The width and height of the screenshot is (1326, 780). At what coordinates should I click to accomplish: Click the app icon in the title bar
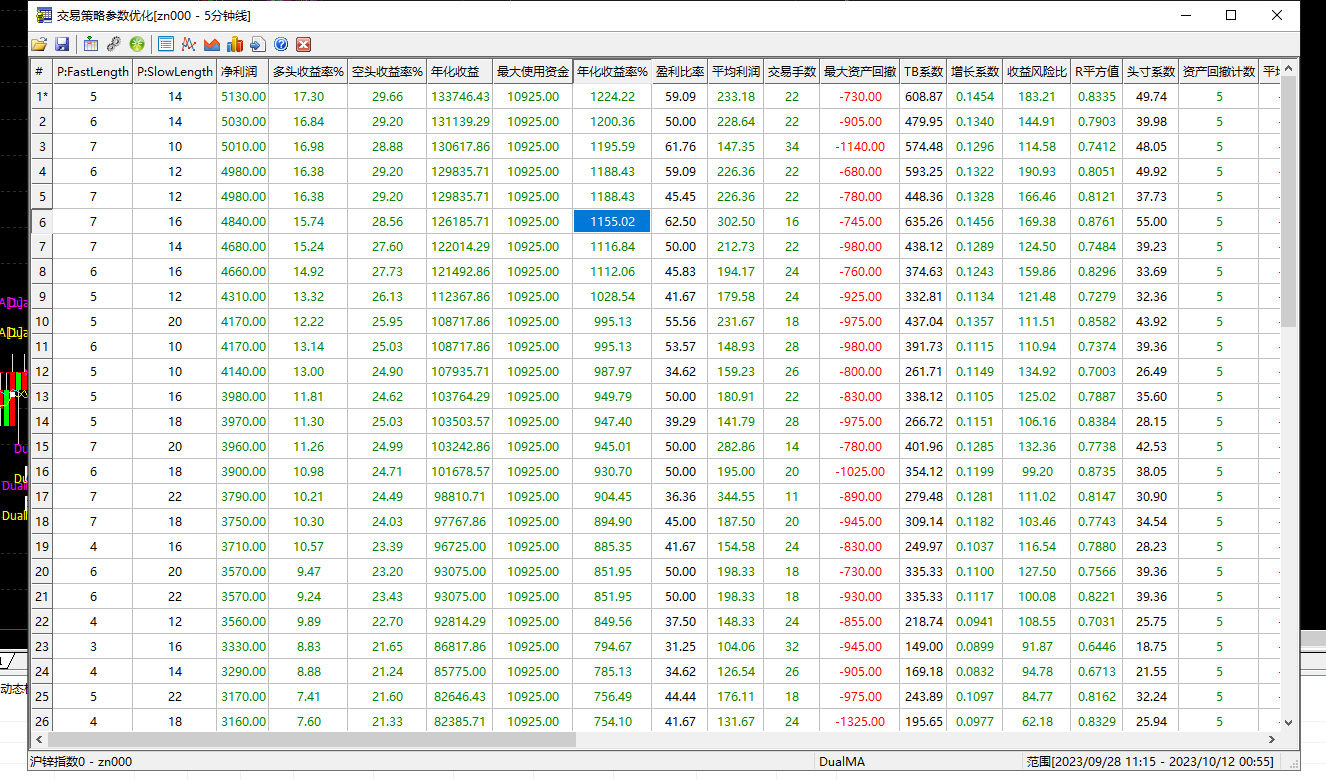[x=44, y=15]
